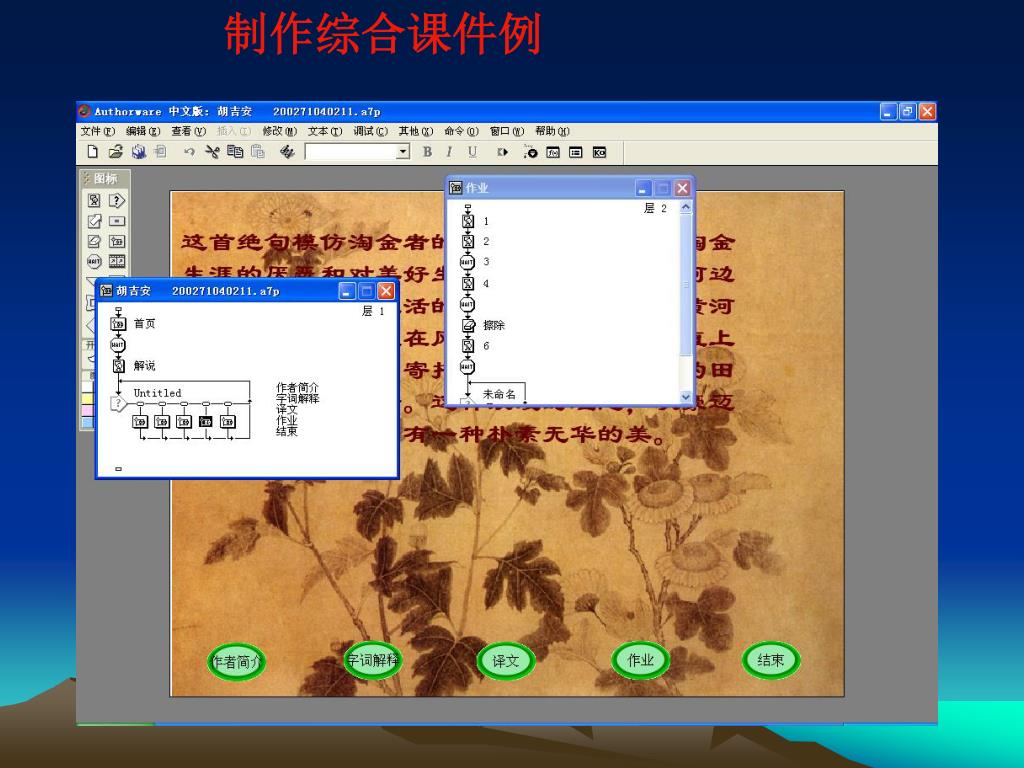The width and height of the screenshot is (1024, 768).
Task: Click the pink color swatch in icon palette
Action: tap(88, 411)
